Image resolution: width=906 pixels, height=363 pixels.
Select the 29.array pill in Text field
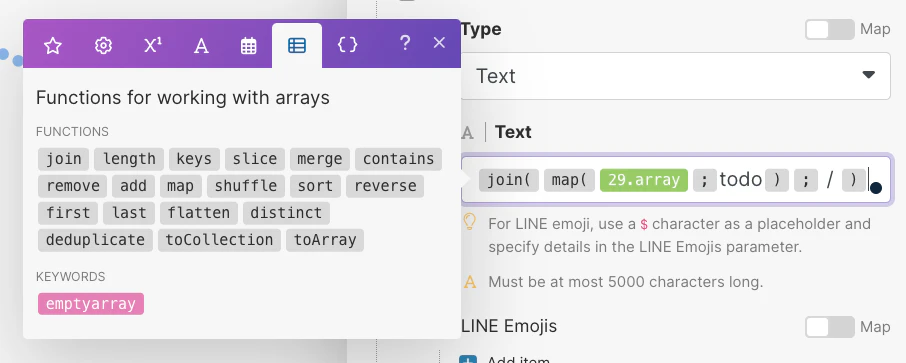pos(644,180)
